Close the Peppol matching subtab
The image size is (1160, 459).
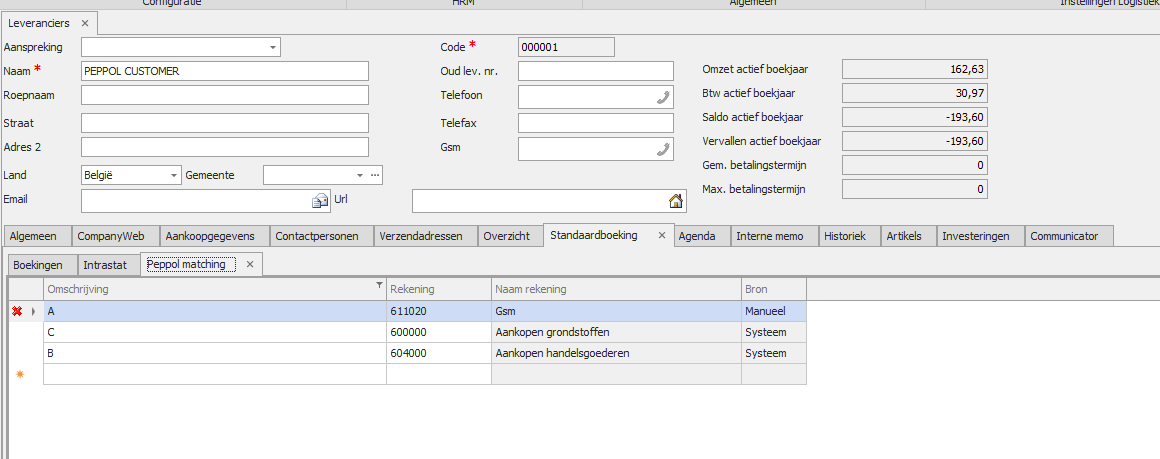click(x=250, y=265)
